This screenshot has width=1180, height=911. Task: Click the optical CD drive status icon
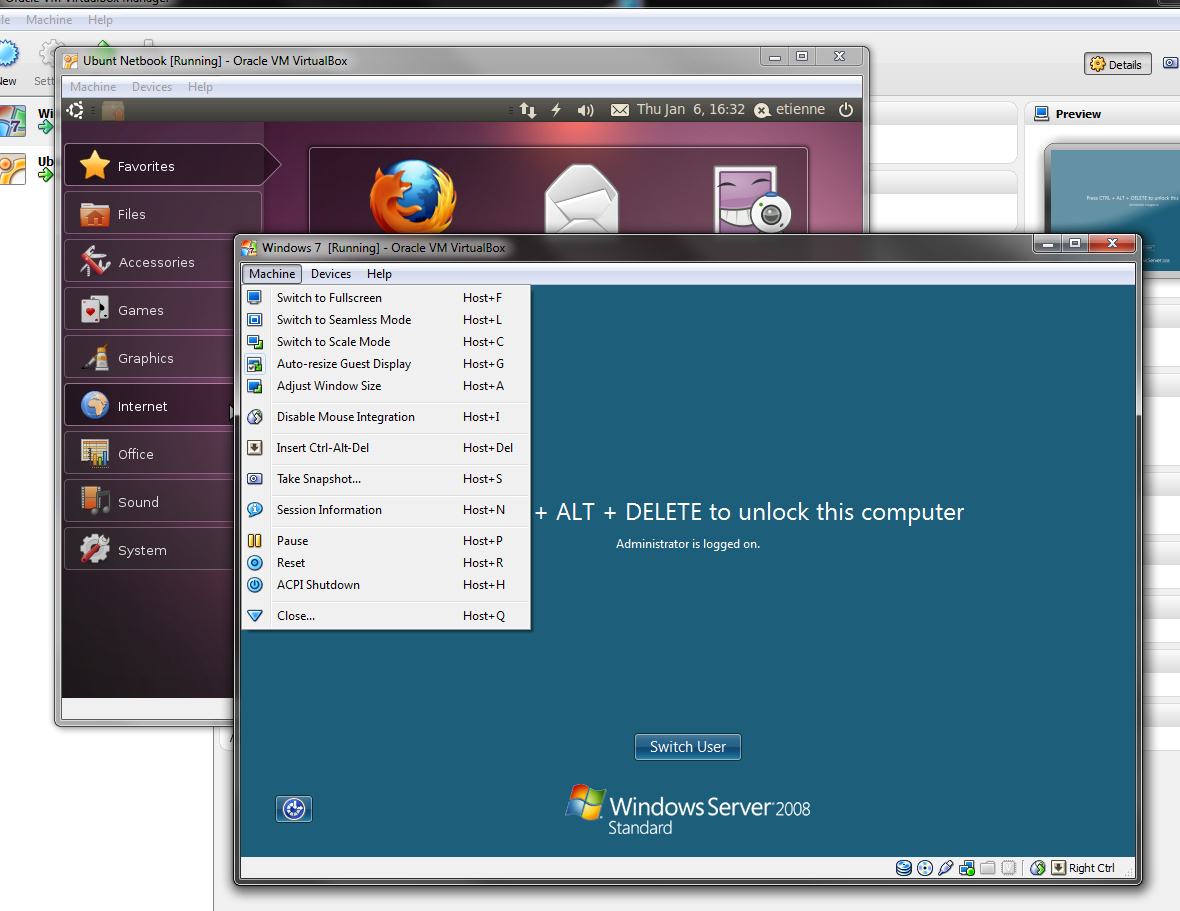pos(925,868)
